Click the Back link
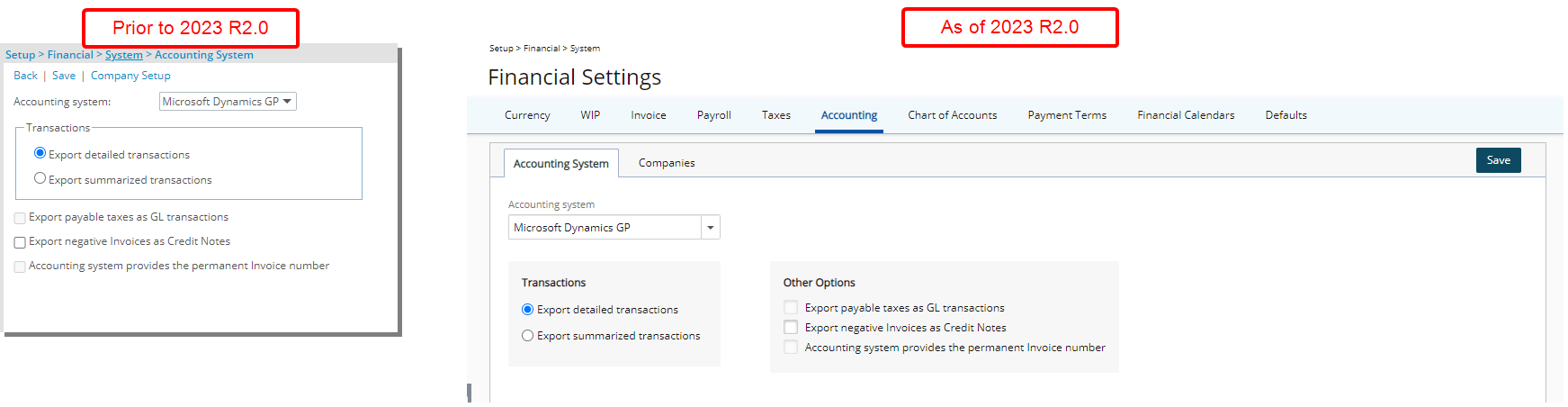This screenshot has width=1568, height=407. tap(25, 76)
